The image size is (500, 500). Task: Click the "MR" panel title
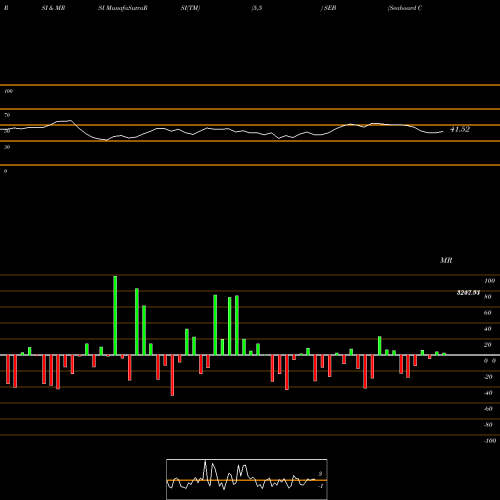446,260
